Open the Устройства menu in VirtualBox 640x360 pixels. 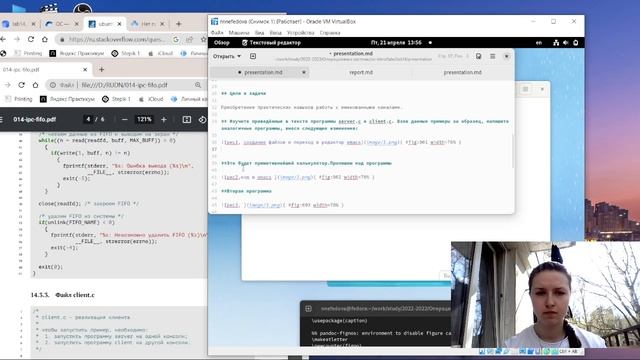click(x=300, y=33)
